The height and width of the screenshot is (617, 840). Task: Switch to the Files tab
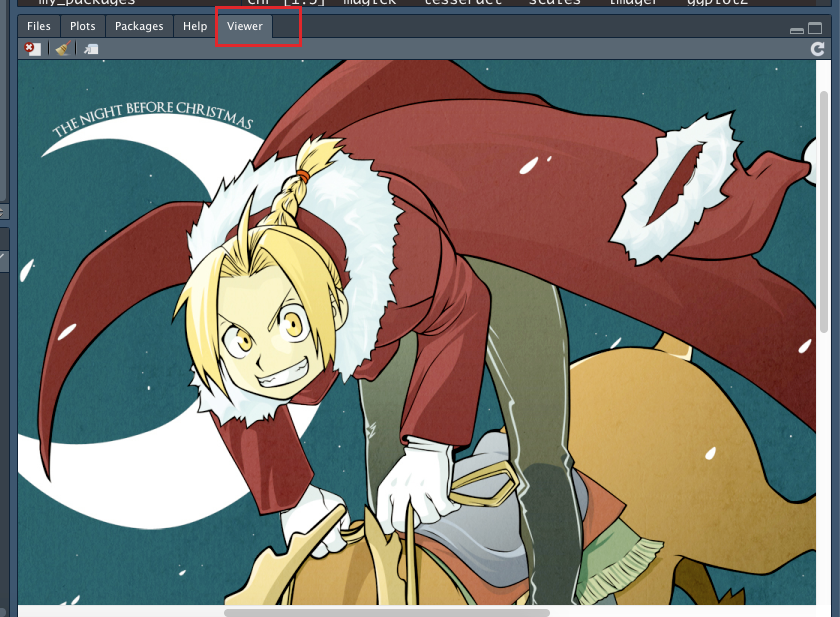pyautogui.click(x=39, y=26)
